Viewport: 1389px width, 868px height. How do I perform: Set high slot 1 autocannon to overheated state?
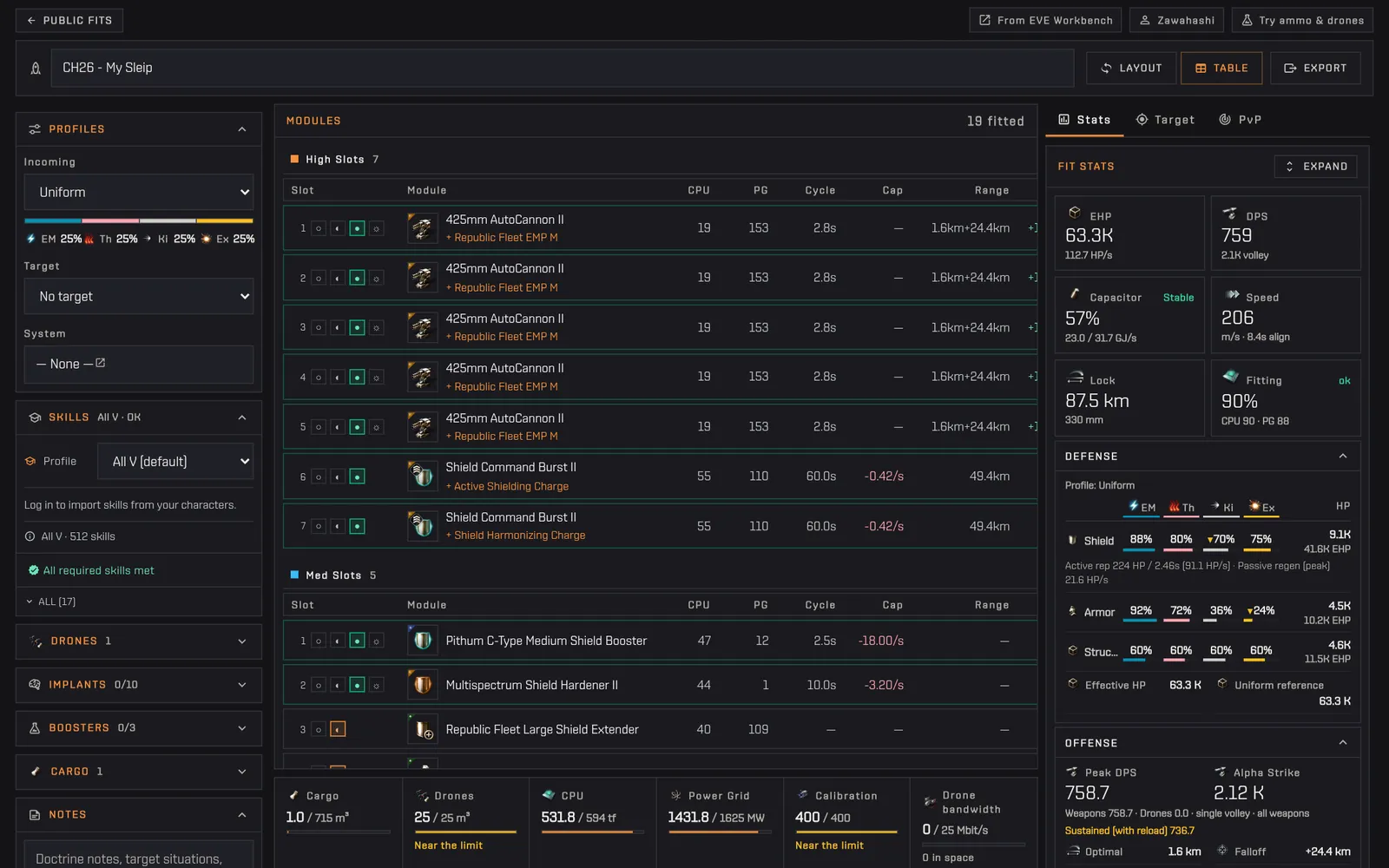click(376, 228)
